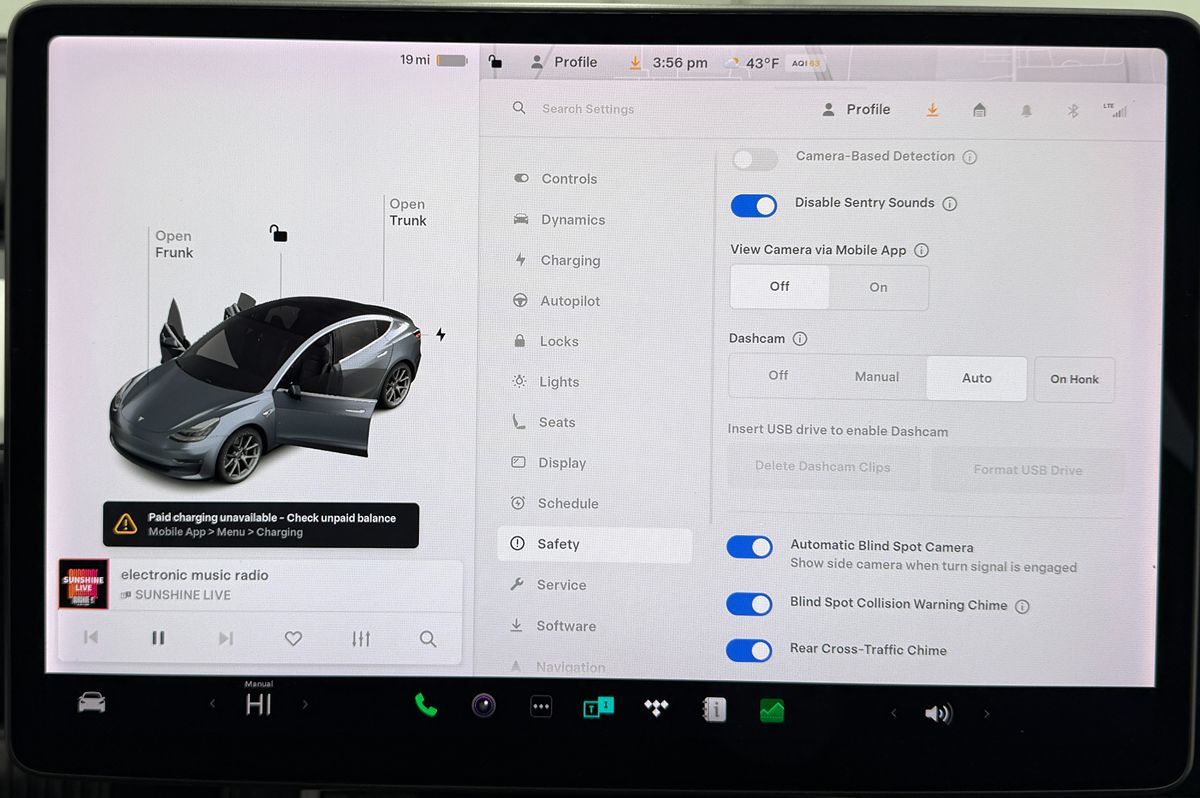Set View Camera via Mobile App to On

[x=878, y=287]
